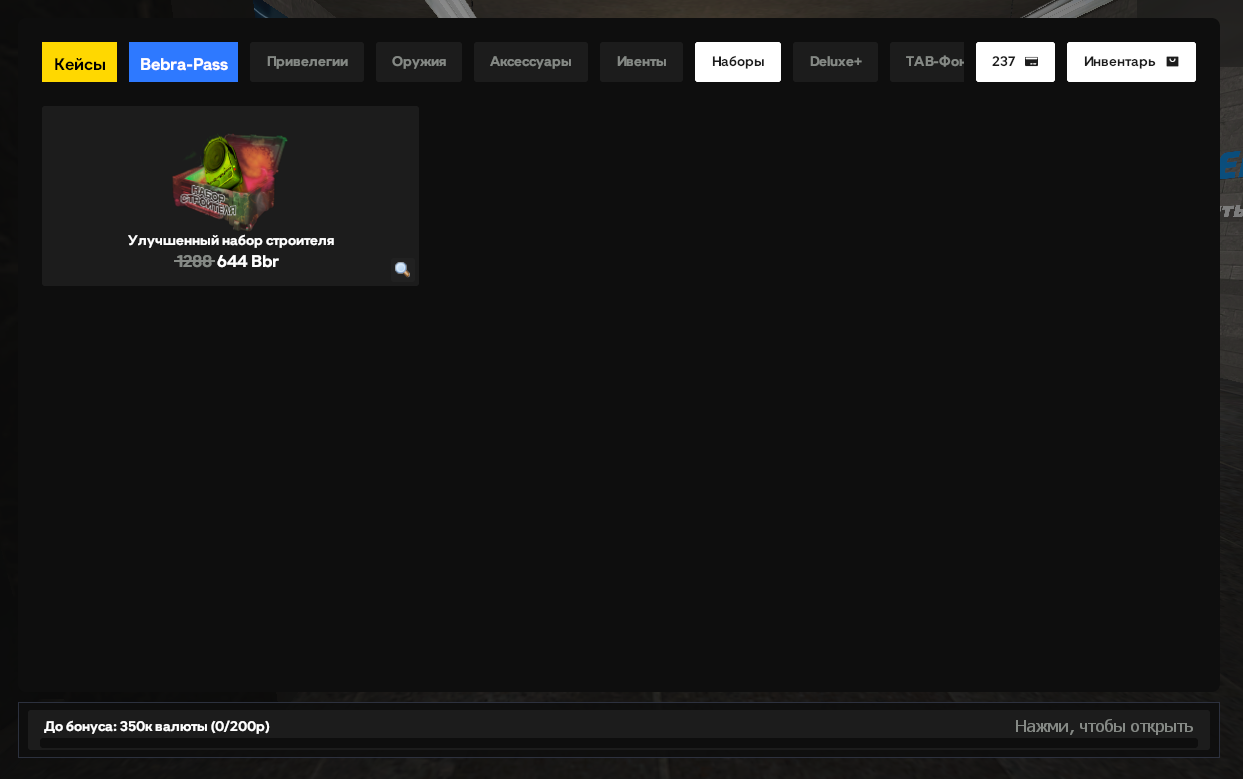Open the Deluxe+ tab

836,62
